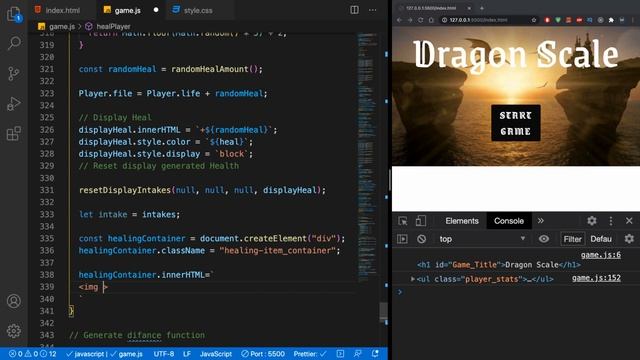Screen dimensions: 640x360
Task: Click the '// Display Heal' comment line
Action: [115, 118]
